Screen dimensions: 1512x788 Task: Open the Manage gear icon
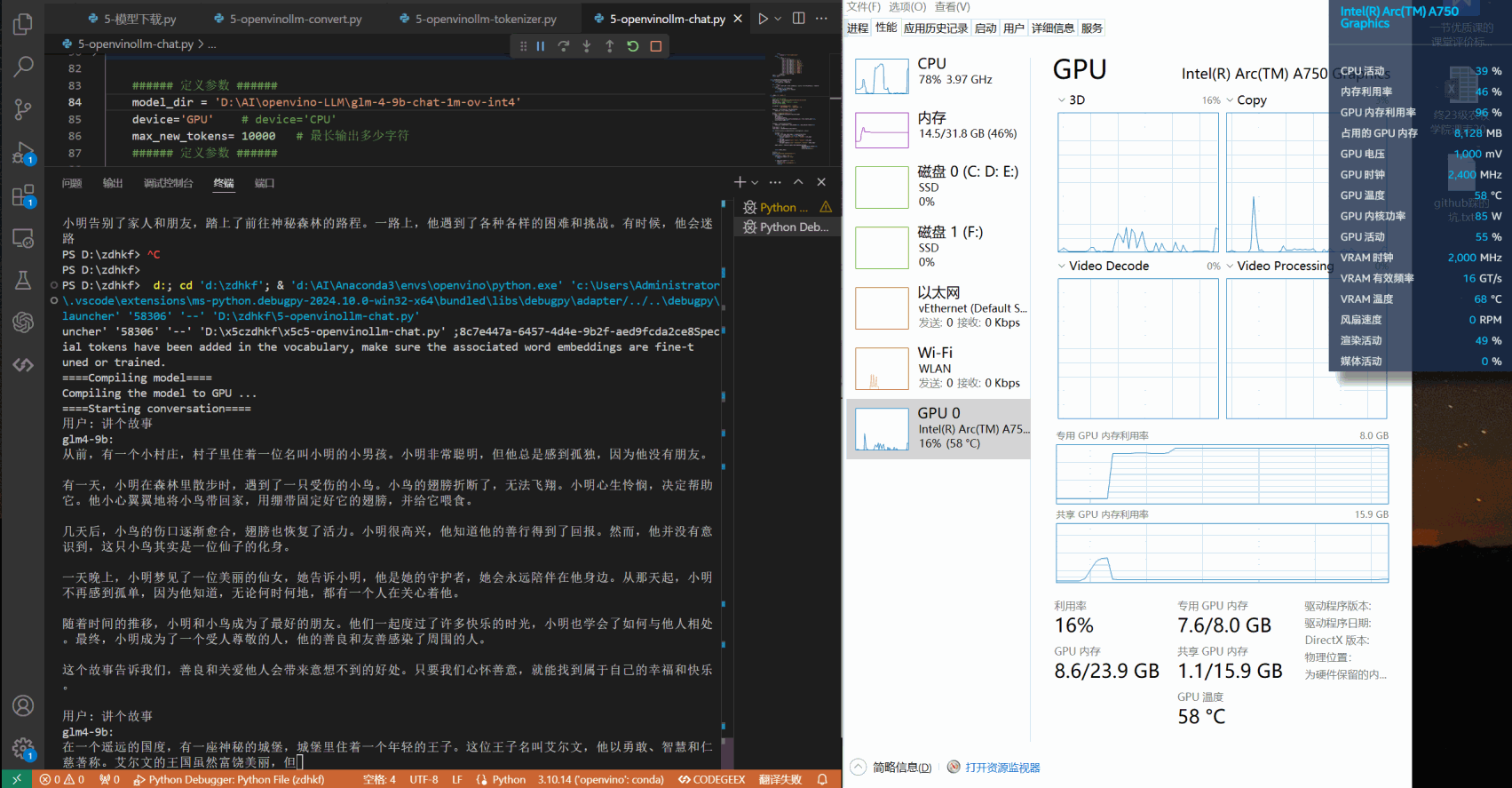(23, 749)
